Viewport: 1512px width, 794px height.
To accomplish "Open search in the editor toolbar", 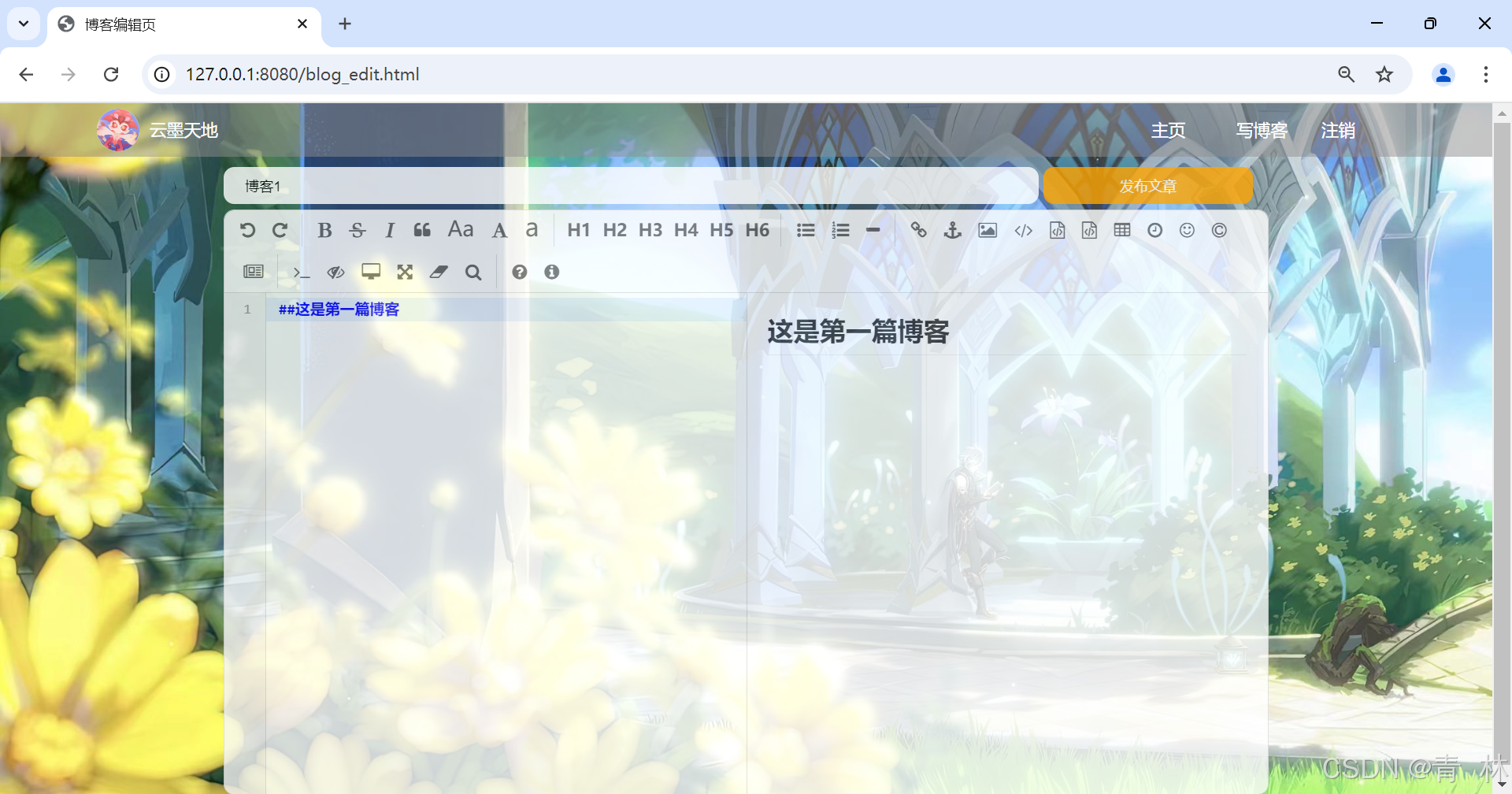I will pyautogui.click(x=472, y=272).
